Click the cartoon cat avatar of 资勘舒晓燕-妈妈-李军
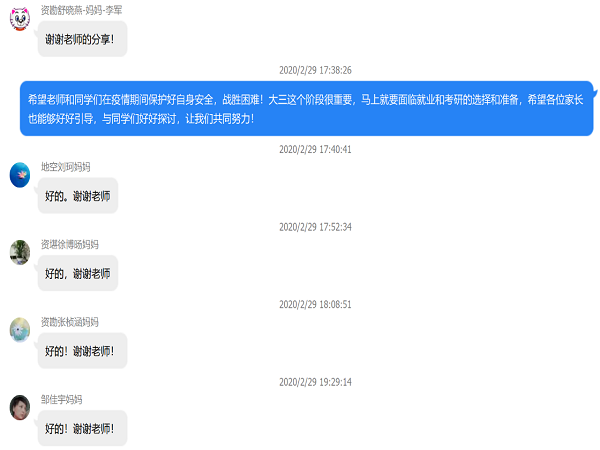This screenshot has width=600, height=450. [x=19, y=19]
